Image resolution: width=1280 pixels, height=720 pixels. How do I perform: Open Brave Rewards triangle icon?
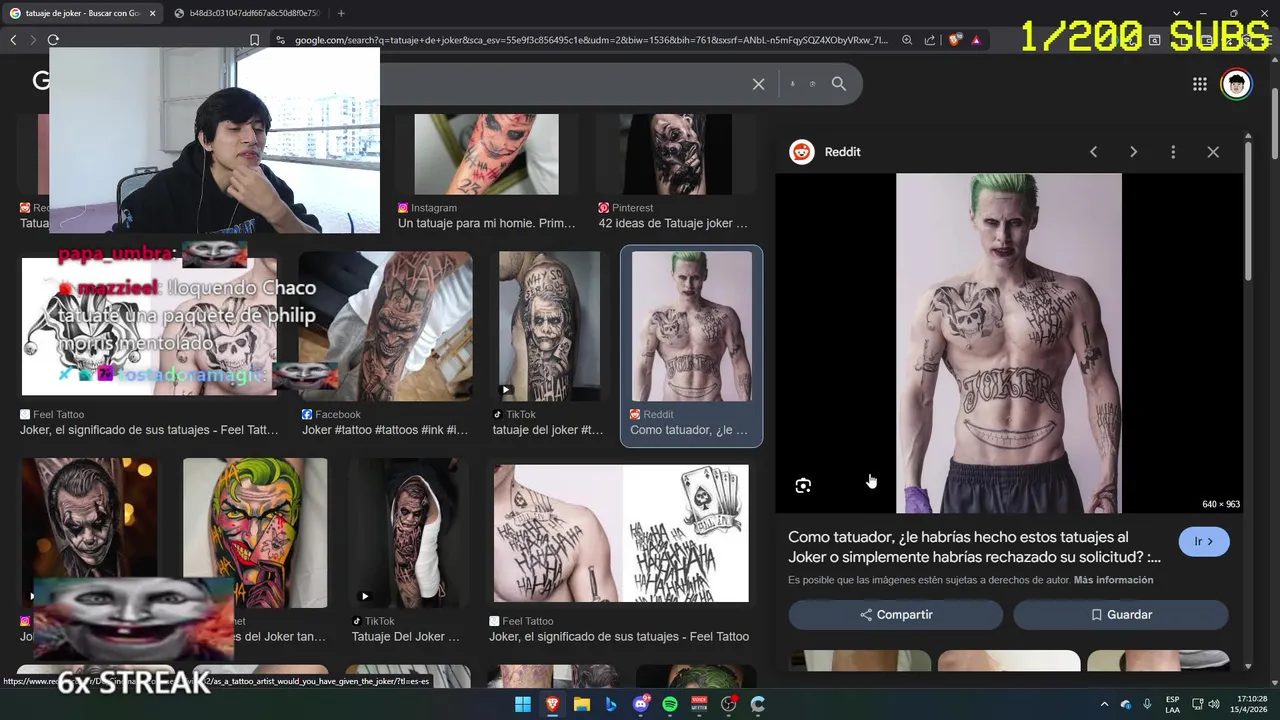976,40
